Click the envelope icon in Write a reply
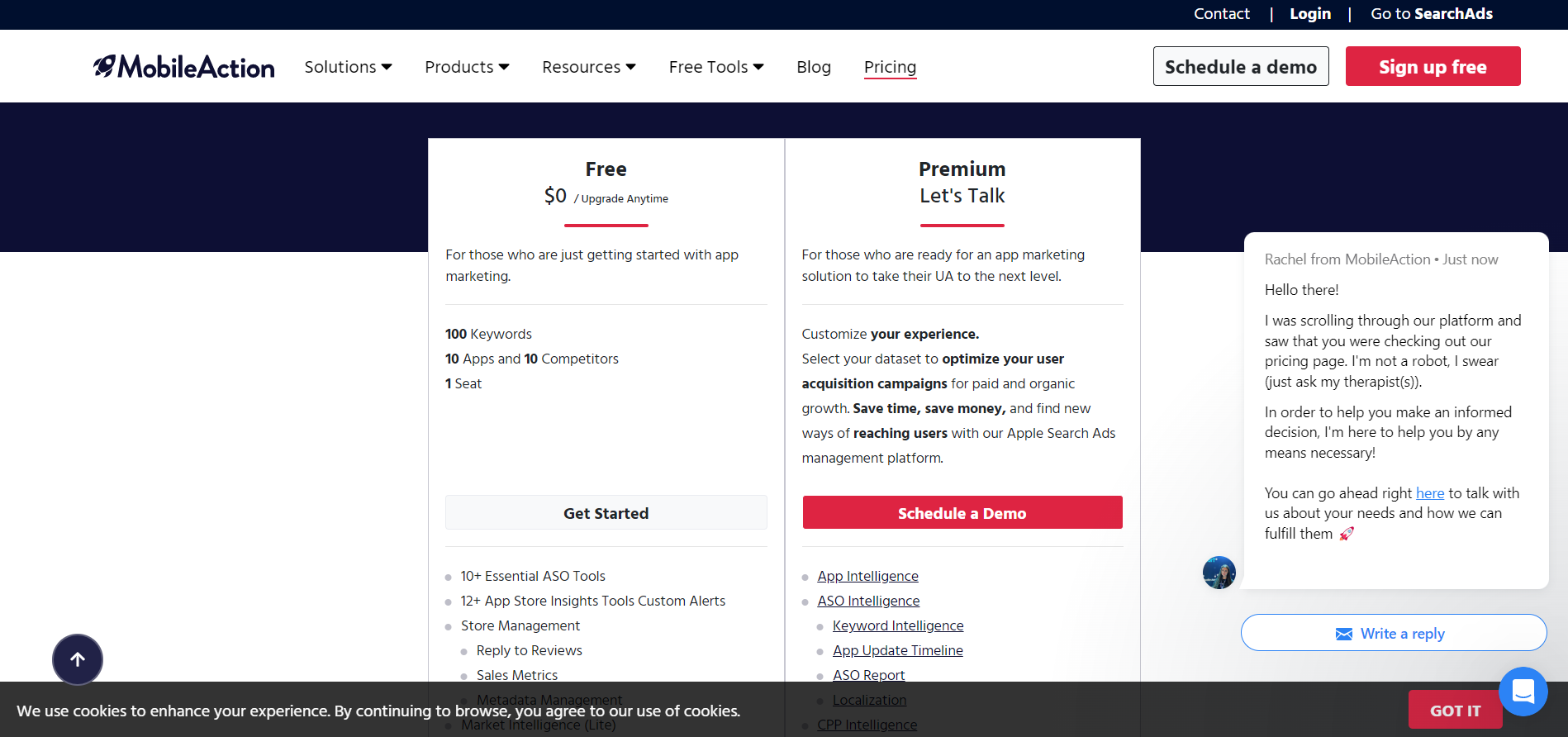This screenshot has height=737, width=1568. pos(1344,634)
